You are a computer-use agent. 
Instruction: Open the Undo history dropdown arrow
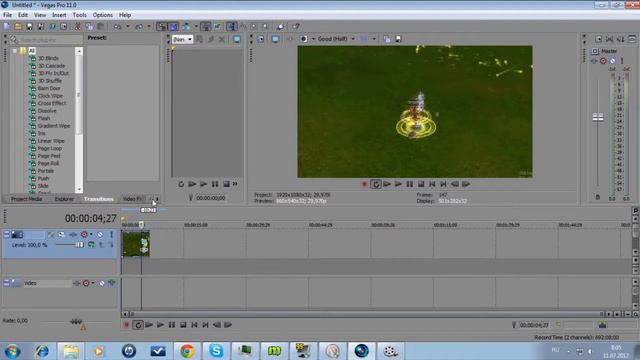point(128,27)
